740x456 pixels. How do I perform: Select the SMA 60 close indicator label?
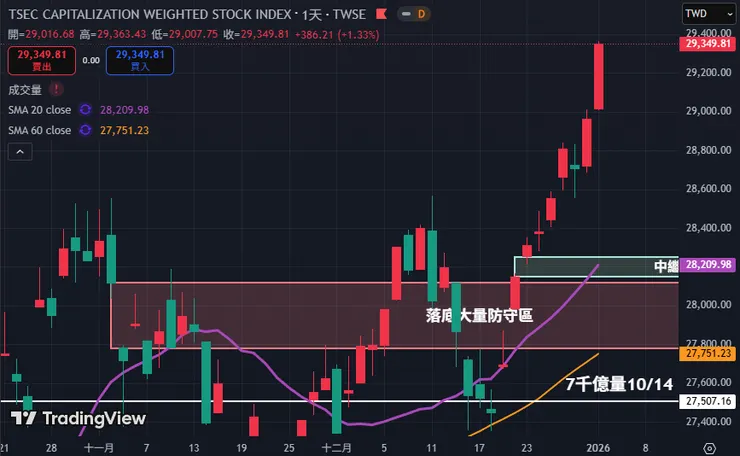coord(40,130)
